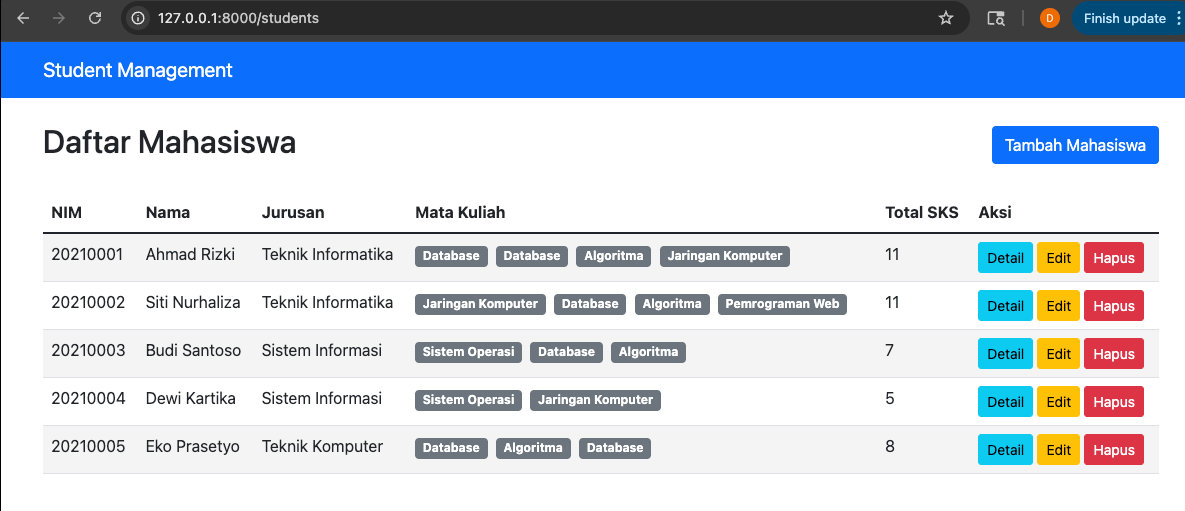
Task: Open the tab search icon
Action: (996, 18)
